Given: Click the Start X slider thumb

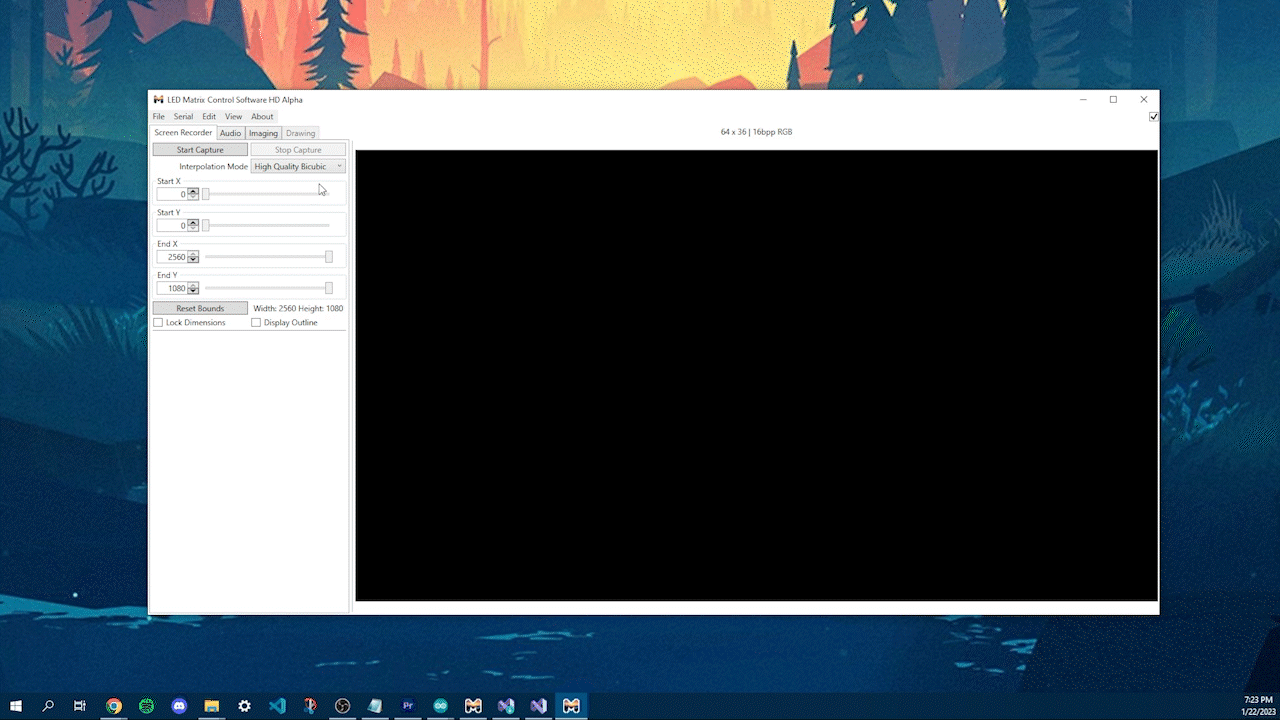Looking at the screenshot, I should coord(206,194).
